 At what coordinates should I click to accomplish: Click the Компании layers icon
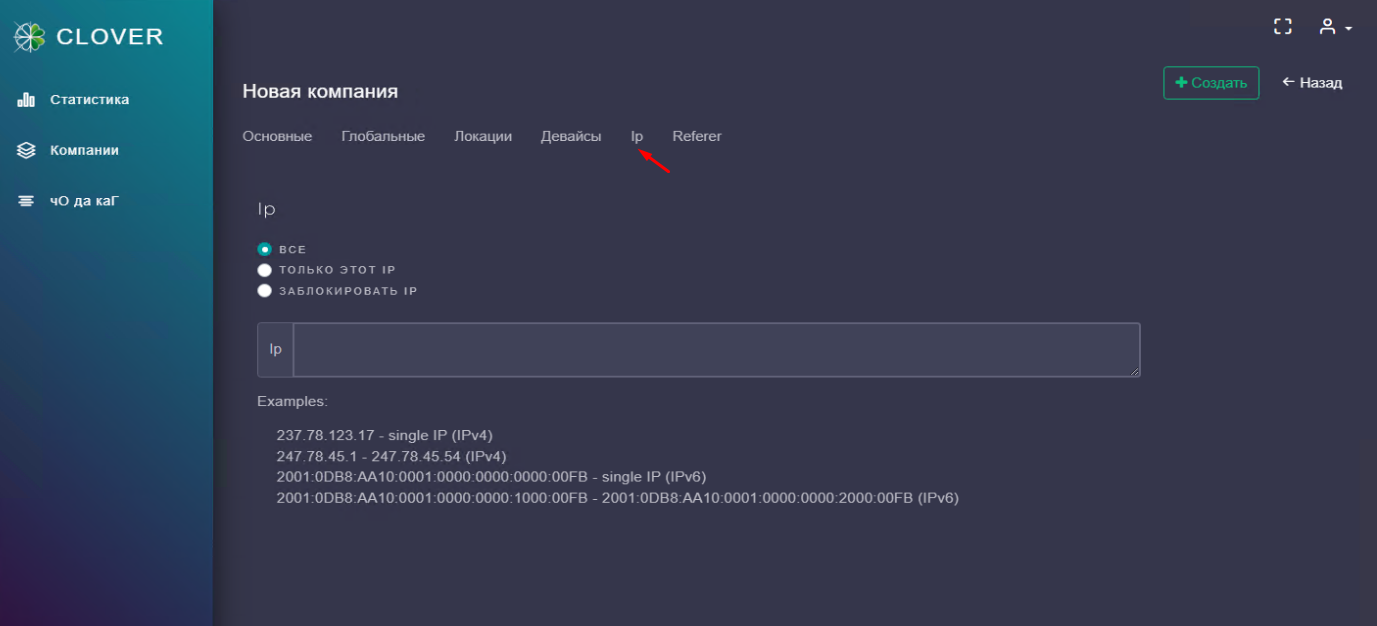27,151
